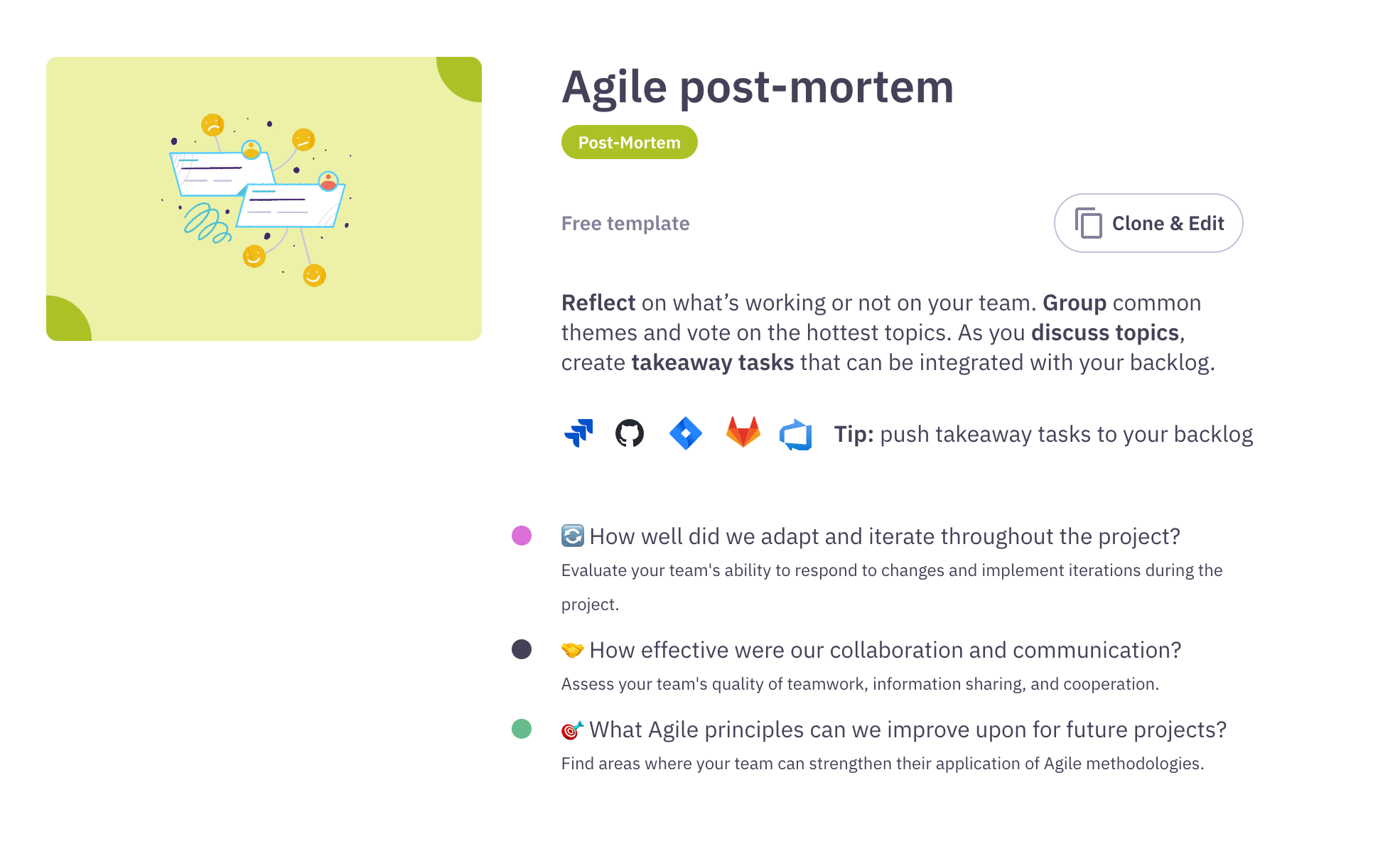The height and width of the screenshot is (868, 1400).
Task: Expand the adapt and iterate question
Action: [885, 537]
